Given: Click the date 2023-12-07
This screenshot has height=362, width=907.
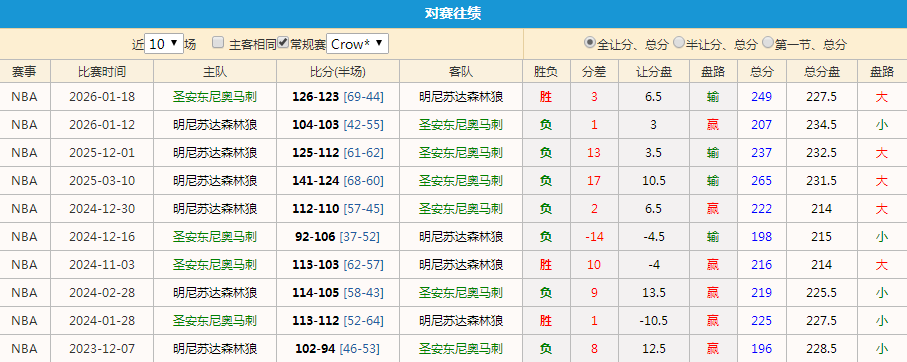Looking at the screenshot, I should click(102, 349).
